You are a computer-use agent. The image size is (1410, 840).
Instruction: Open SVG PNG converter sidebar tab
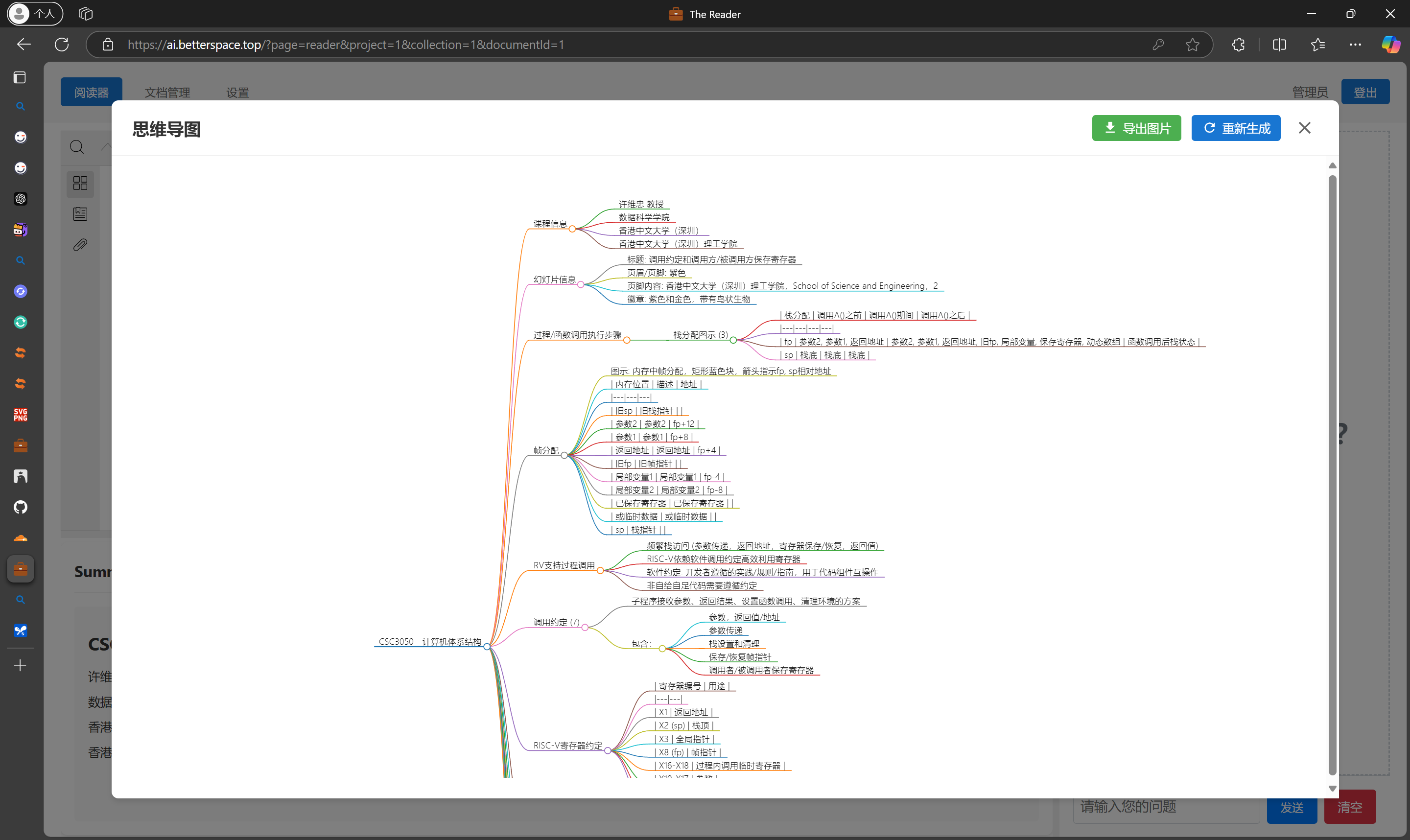pyautogui.click(x=21, y=414)
